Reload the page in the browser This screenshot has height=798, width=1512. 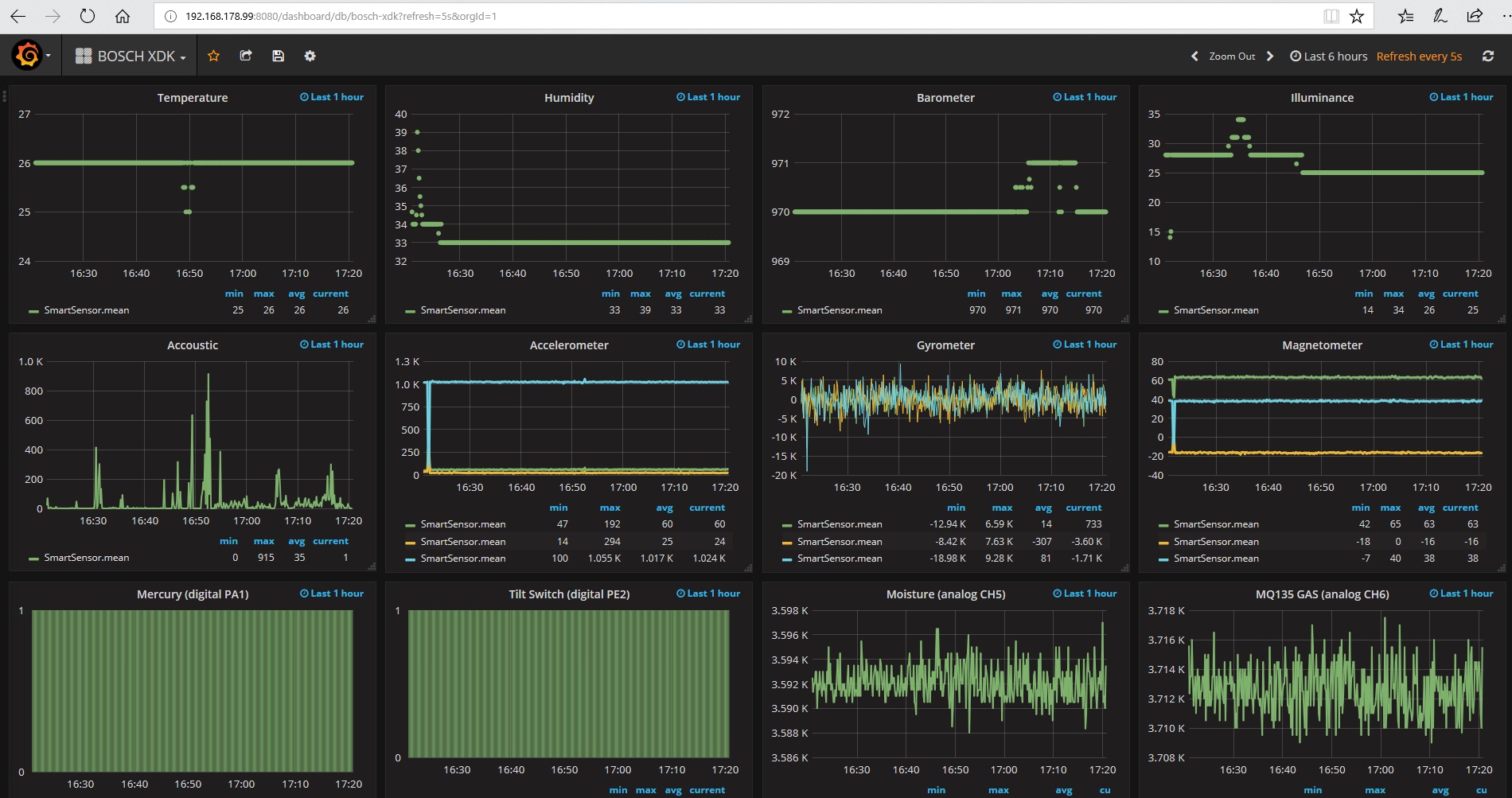[88, 16]
